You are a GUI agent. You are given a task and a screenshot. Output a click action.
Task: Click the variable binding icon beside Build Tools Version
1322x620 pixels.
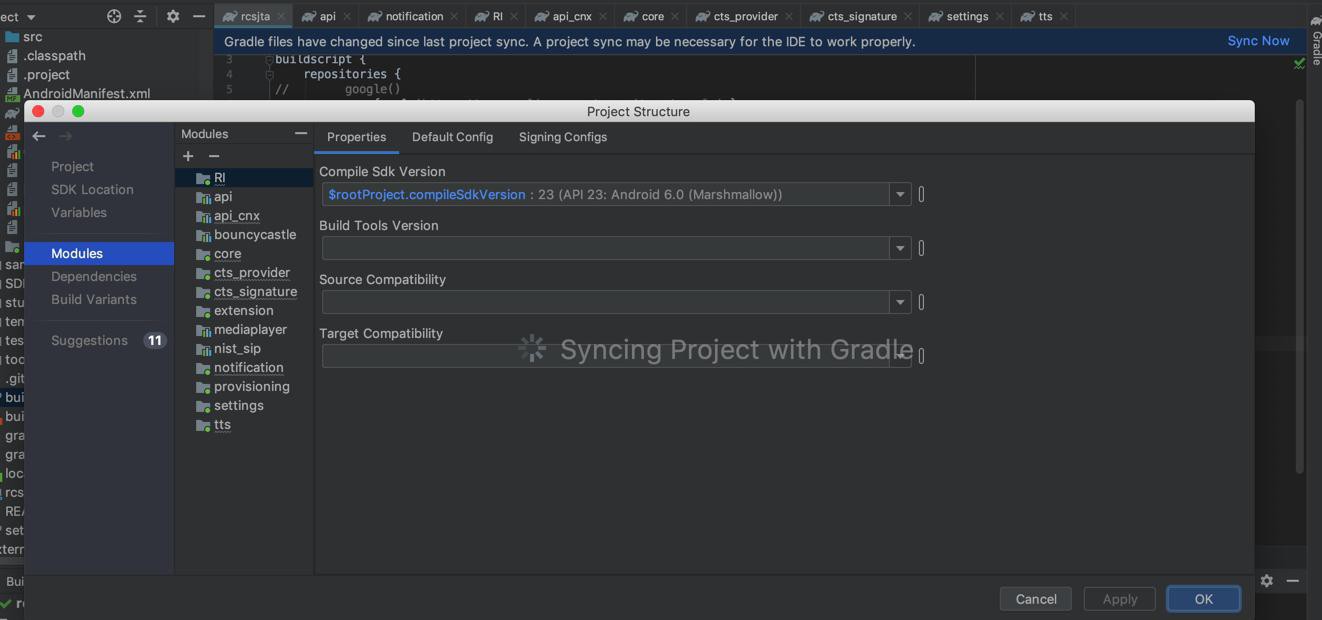[921, 248]
